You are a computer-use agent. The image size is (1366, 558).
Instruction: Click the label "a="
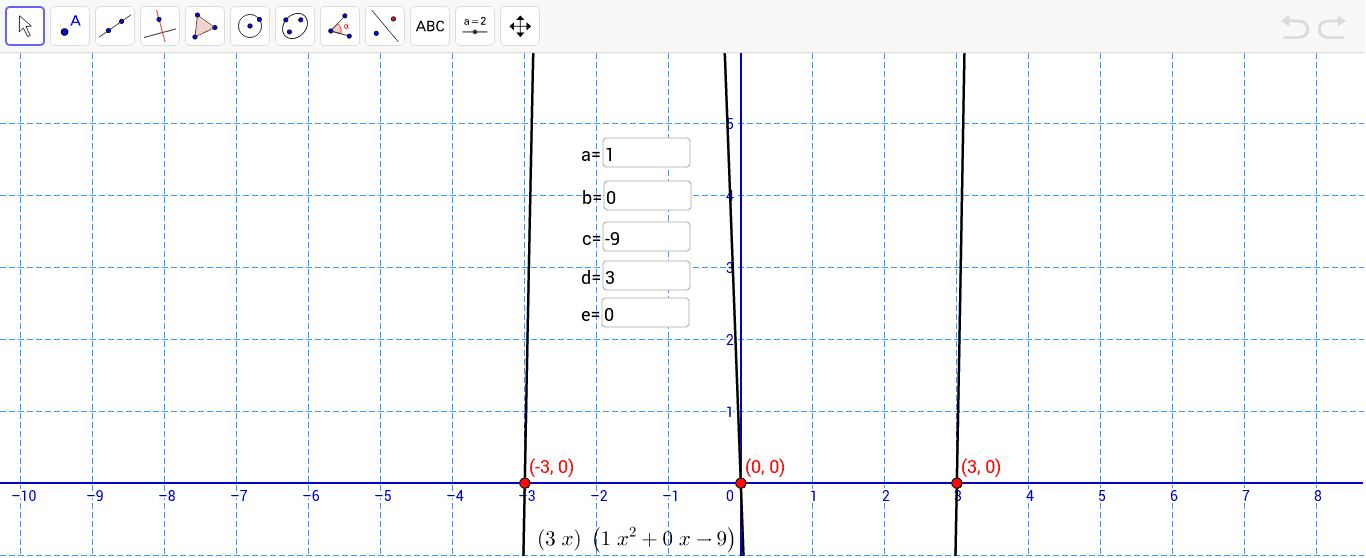click(x=591, y=155)
